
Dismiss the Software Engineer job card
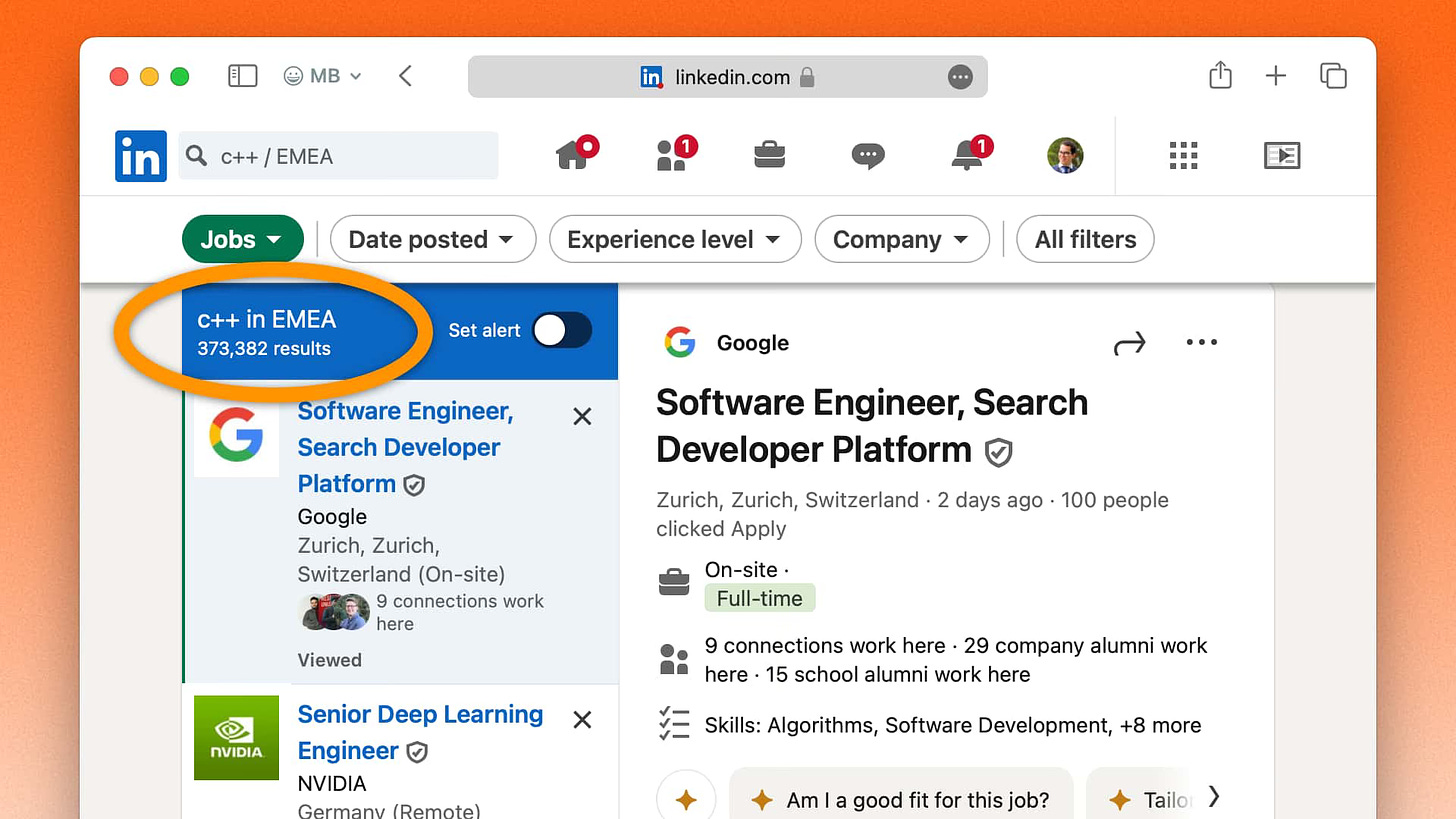click(582, 416)
